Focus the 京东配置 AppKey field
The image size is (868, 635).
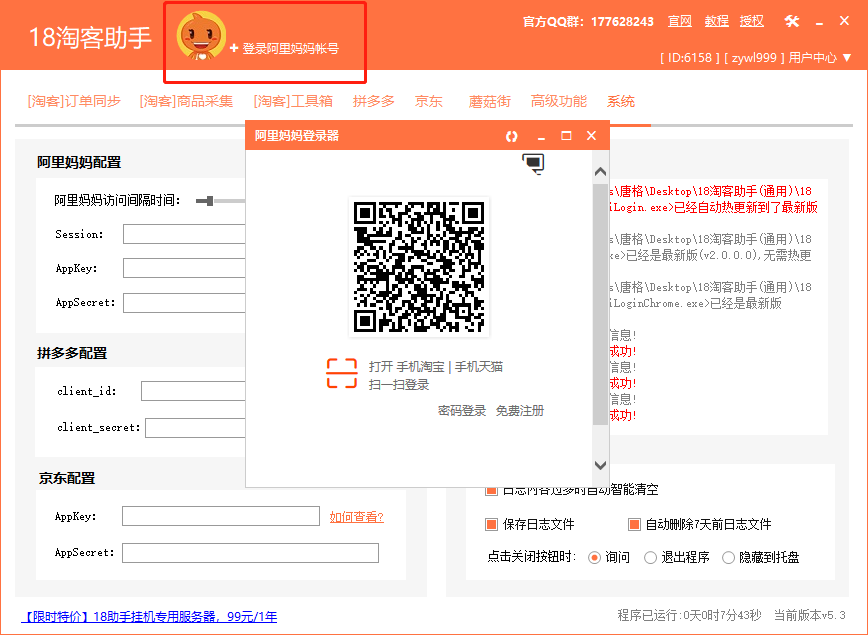pos(221,517)
